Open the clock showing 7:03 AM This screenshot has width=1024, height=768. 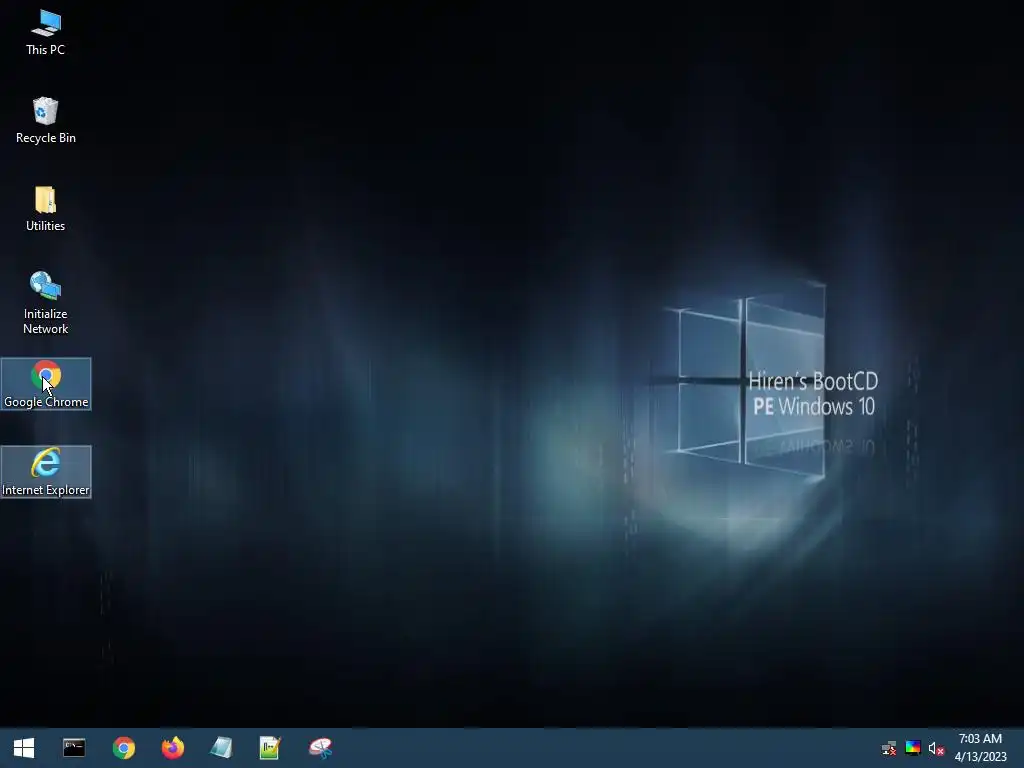(x=980, y=748)
